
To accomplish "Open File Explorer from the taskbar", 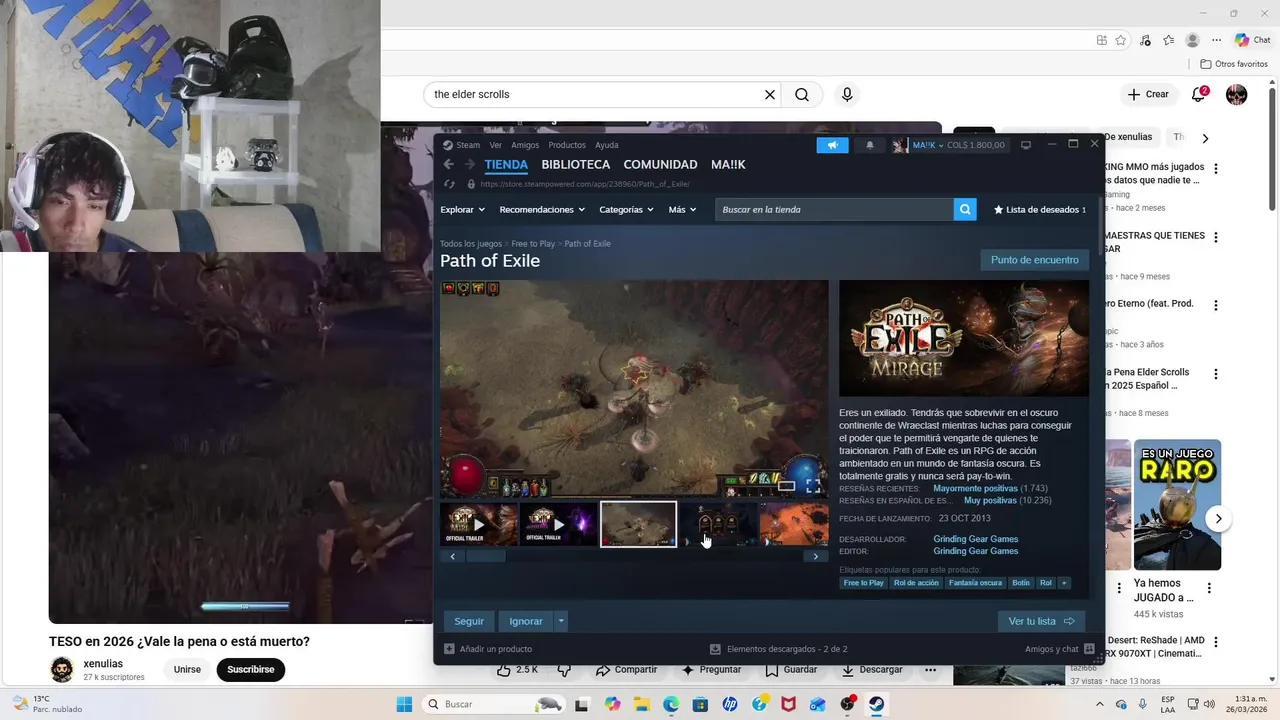I will pyautogui.click(x=642, y=704).
